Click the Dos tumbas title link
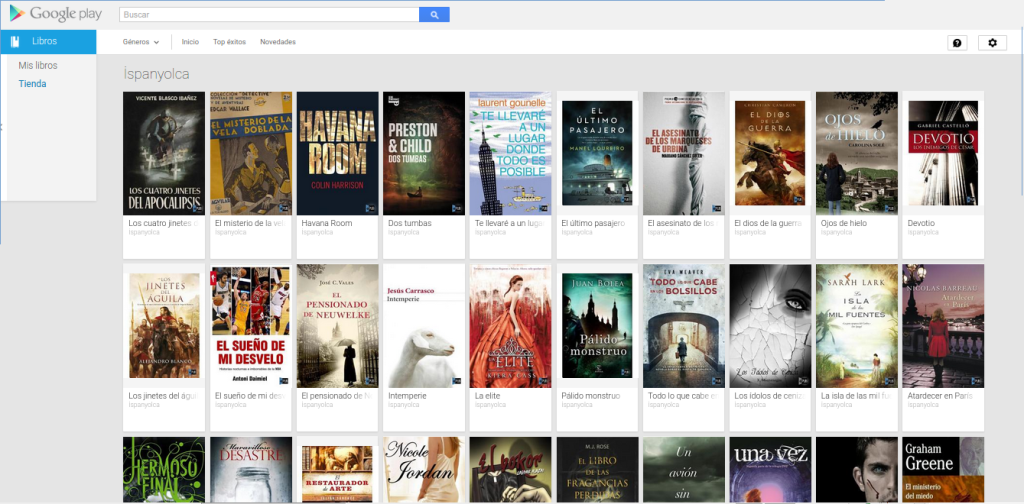 [x=409, y=223]
